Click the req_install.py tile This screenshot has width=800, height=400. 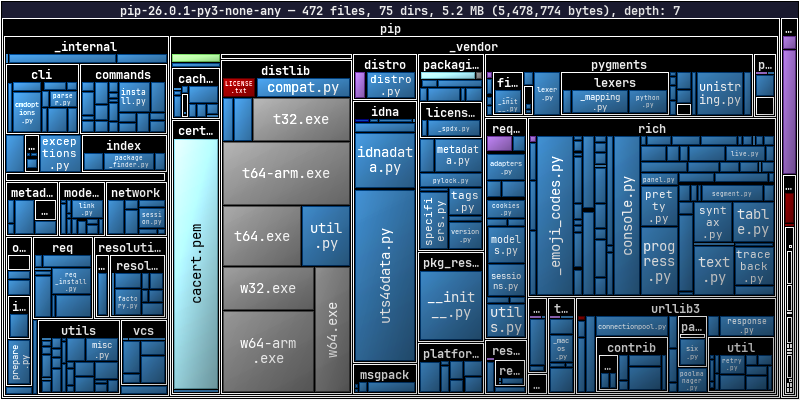point(72,281)
